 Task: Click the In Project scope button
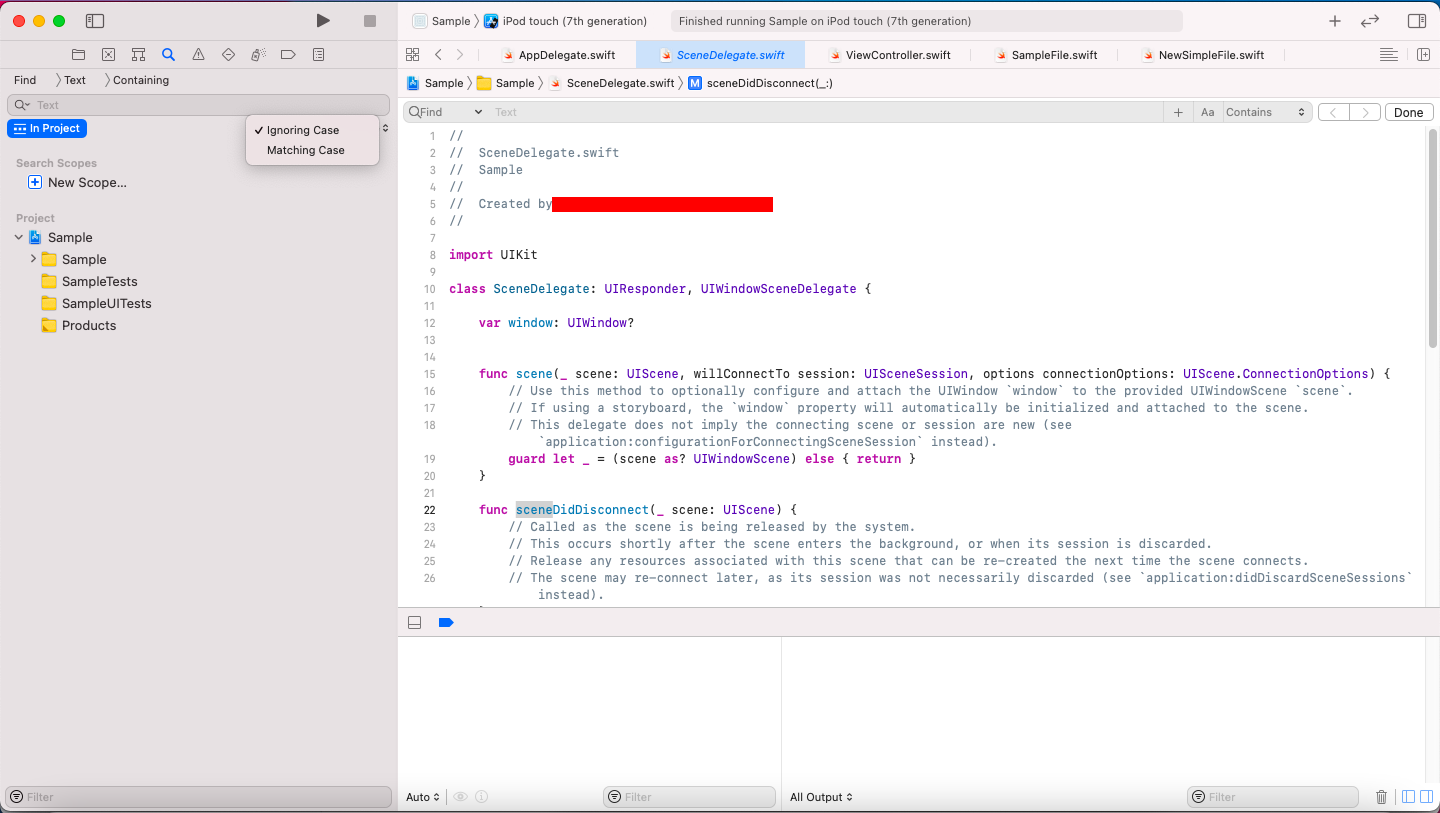47,128
